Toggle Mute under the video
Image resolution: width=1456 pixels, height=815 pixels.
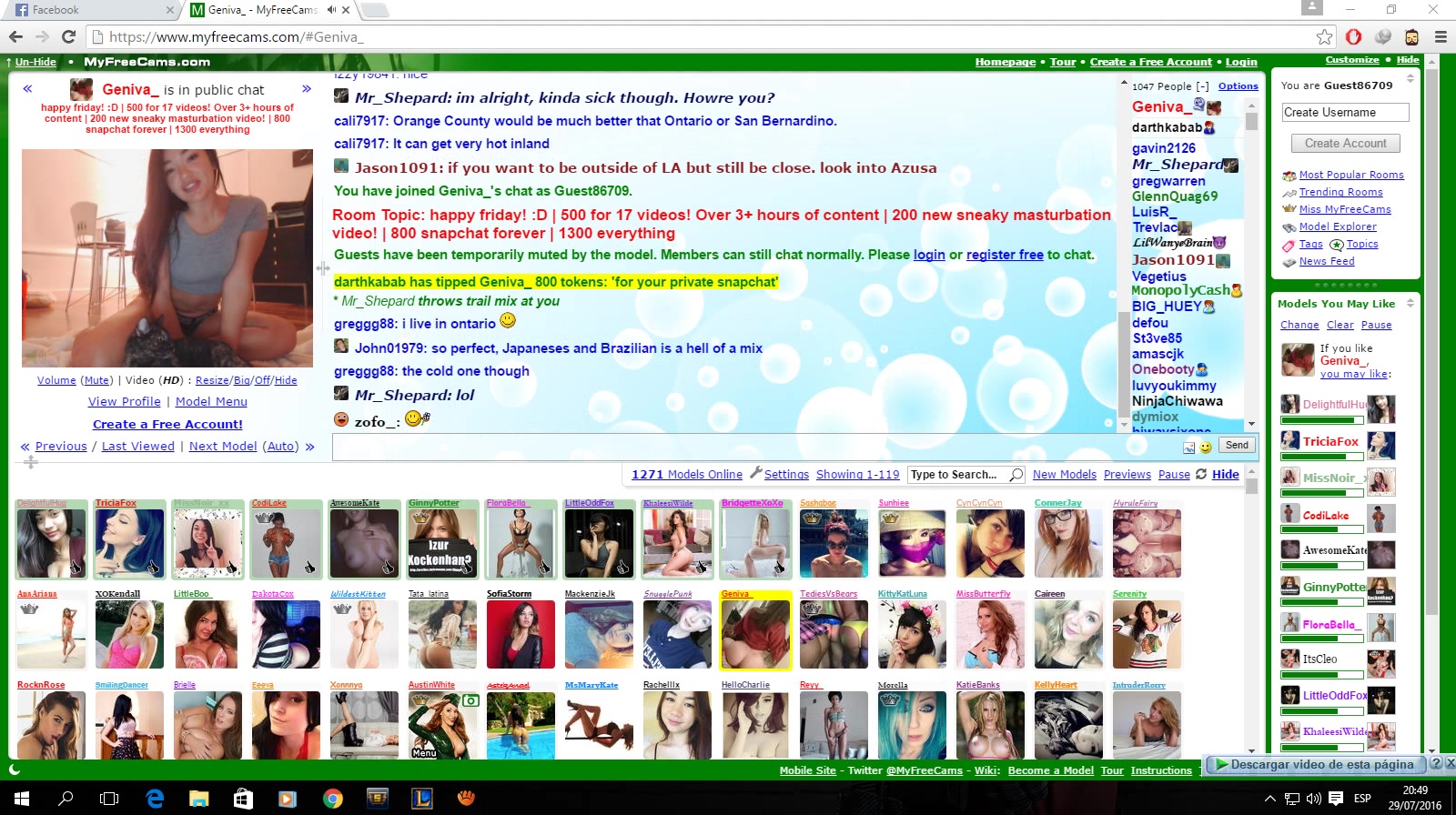[x=97, y=380]
